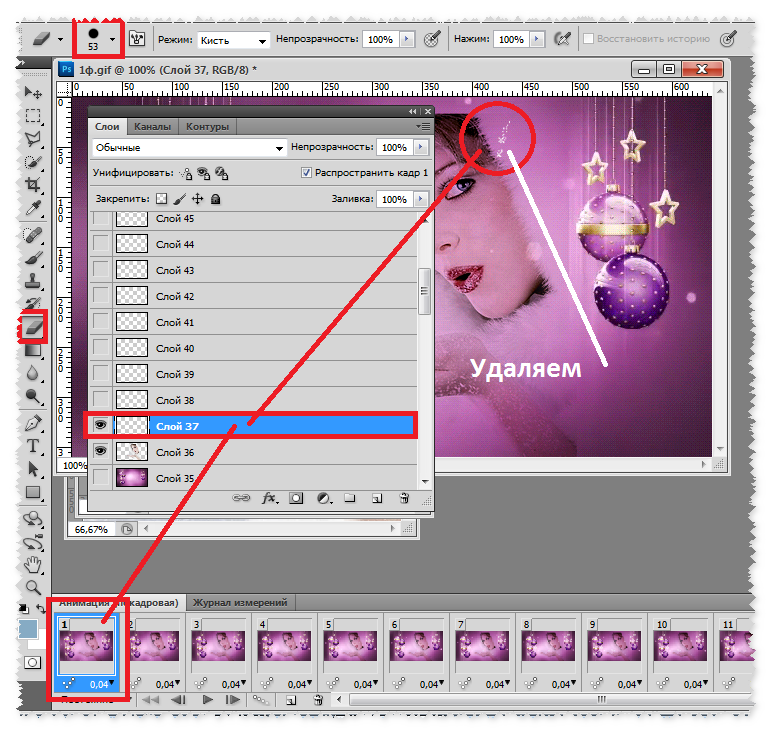Toggle lock transparent pixels
The image size is (772, 734).
pos(161,199)
